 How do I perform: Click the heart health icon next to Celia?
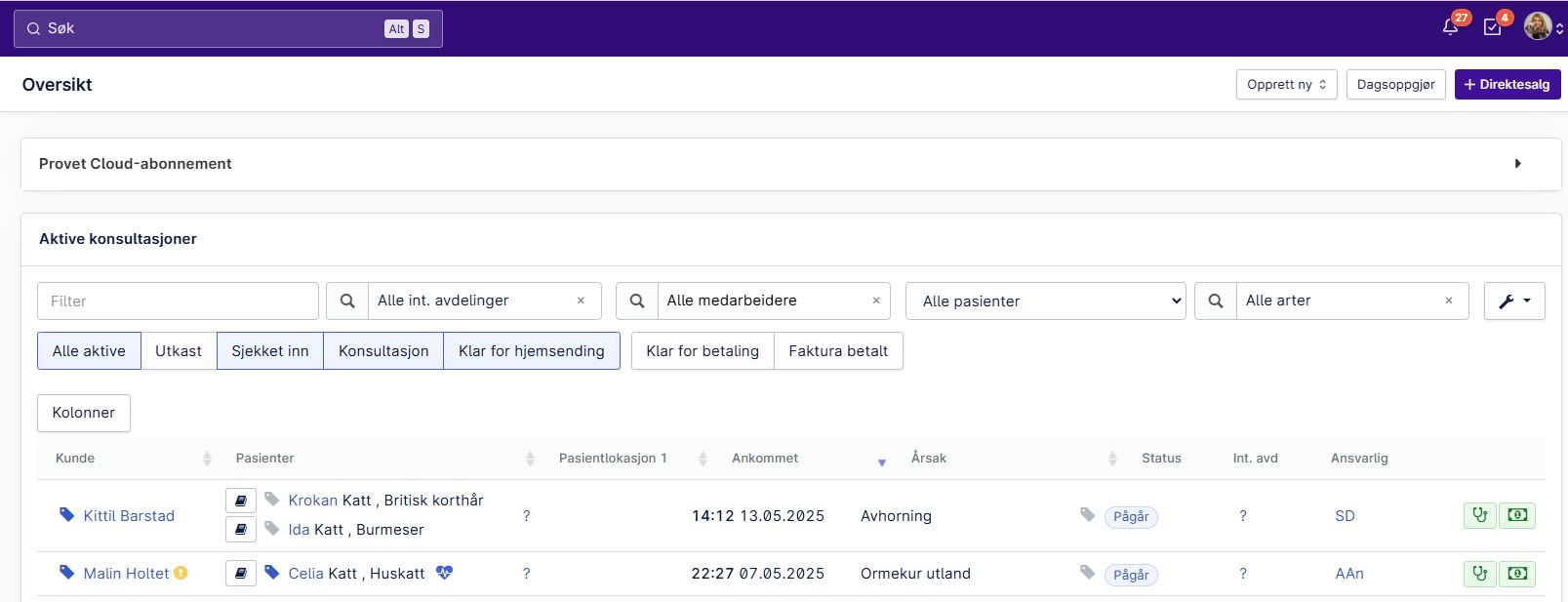[x=444, y=573]
